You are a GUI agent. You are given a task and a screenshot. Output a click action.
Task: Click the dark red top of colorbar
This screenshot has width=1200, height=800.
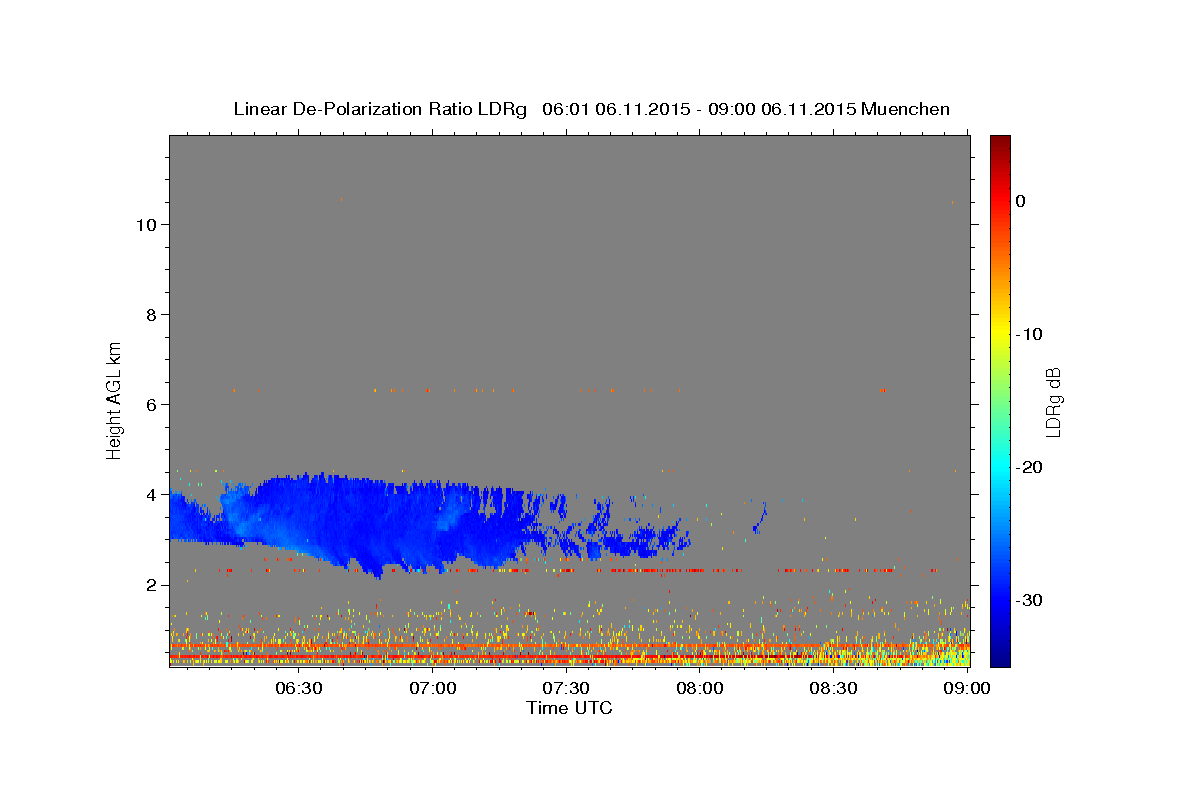point(1000,145)
